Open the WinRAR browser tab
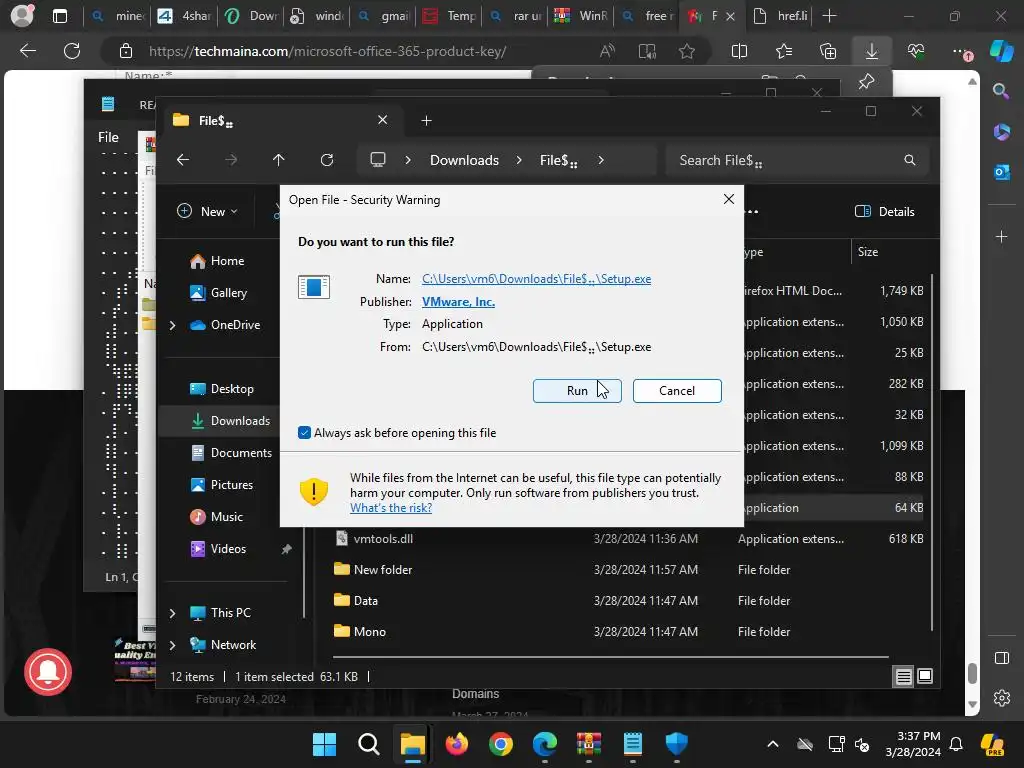1024x768 pixels. [581, 16]
